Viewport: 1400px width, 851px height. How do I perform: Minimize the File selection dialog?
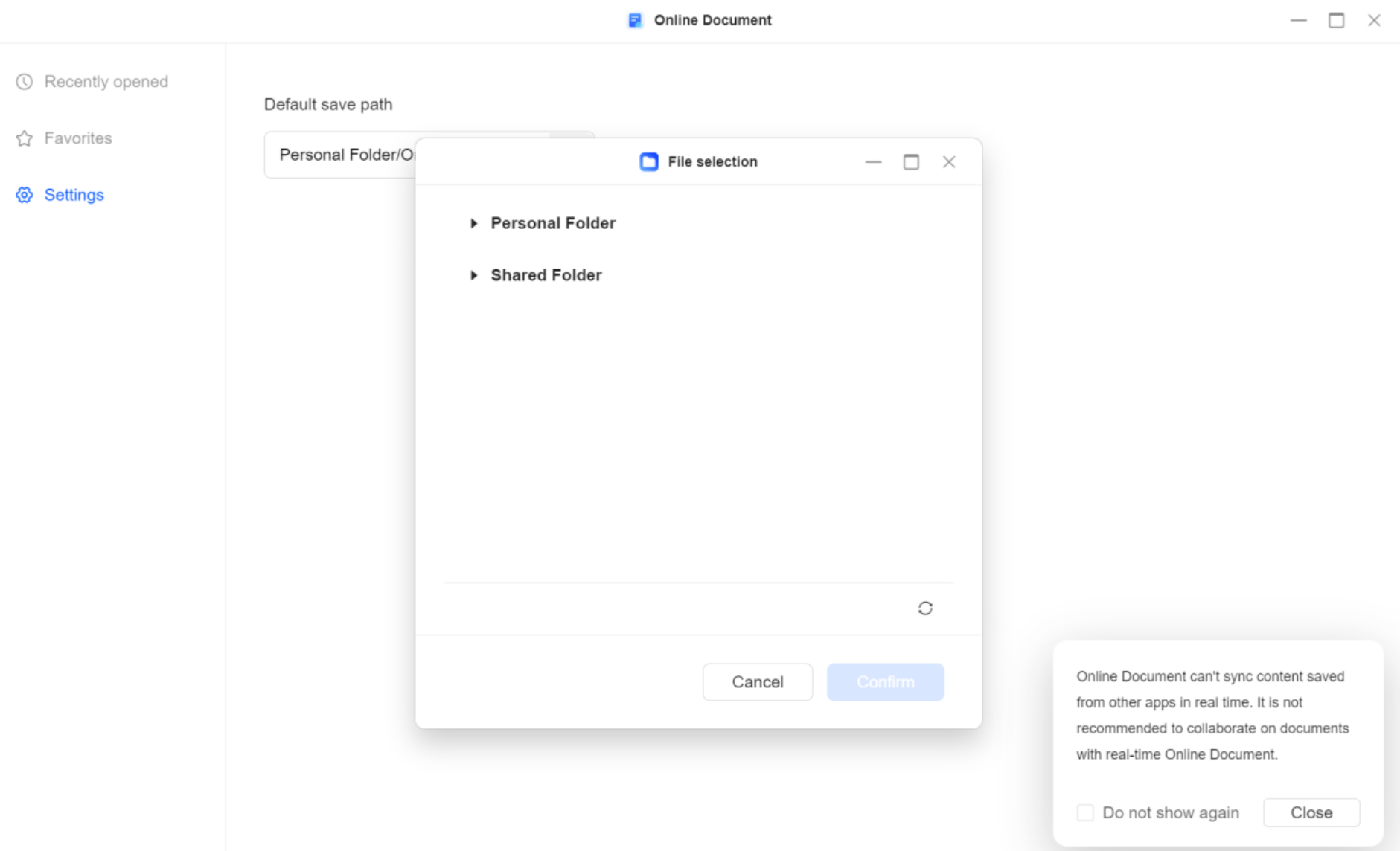[873, 162]
